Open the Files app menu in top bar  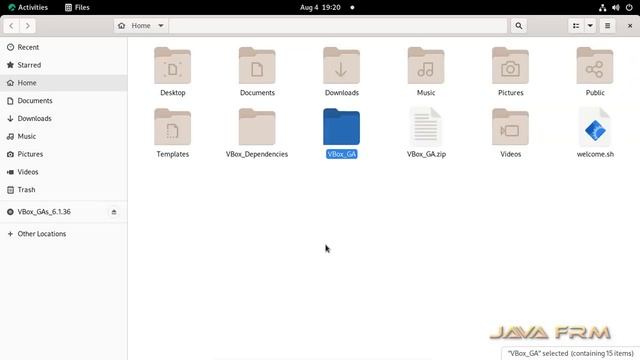pos(77,7)
